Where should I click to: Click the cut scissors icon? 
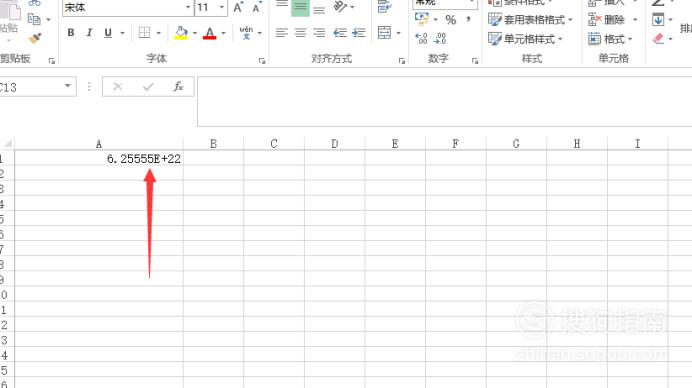coord(34,3)
